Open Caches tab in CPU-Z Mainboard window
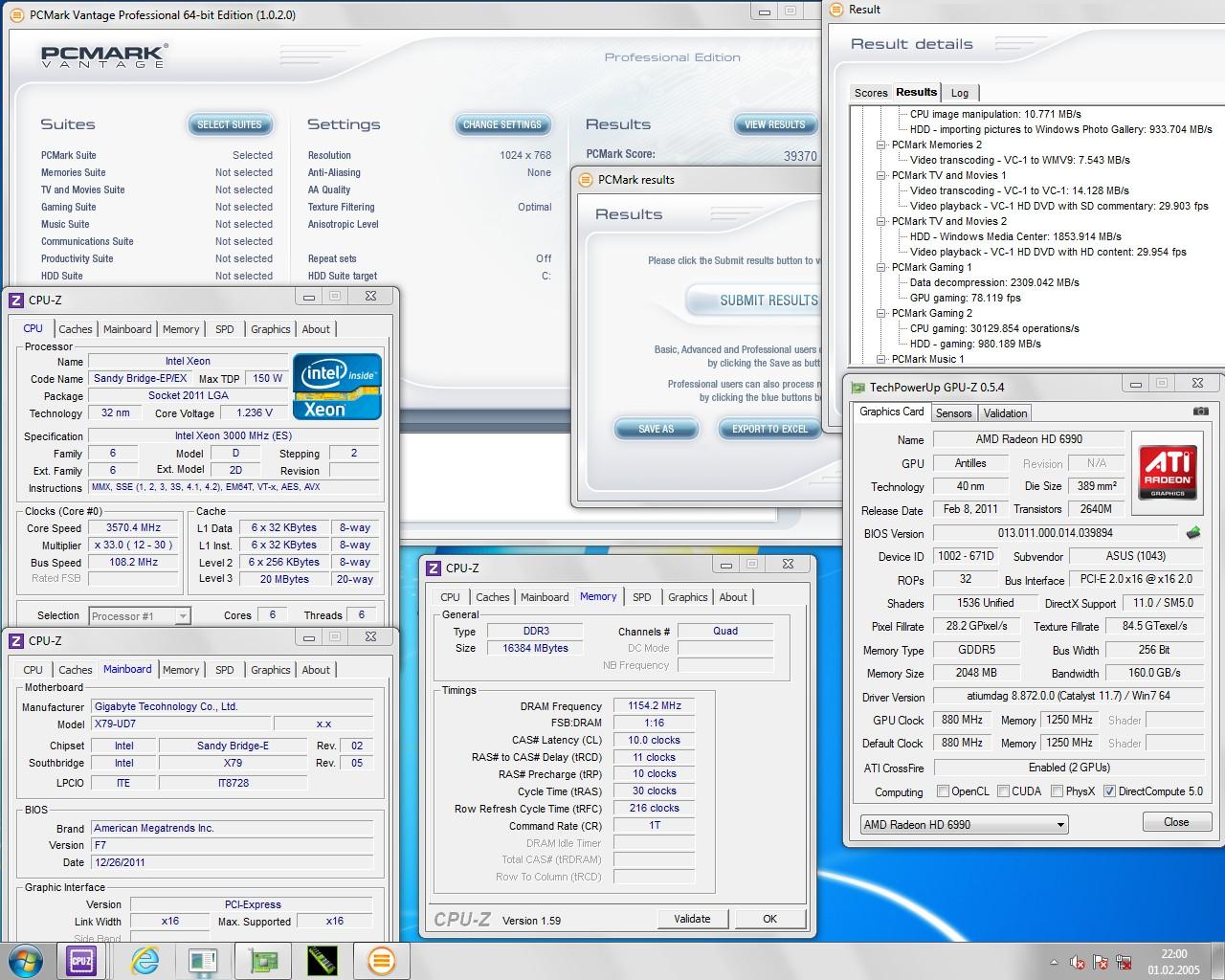This screenshot has height=980, width=1225. point(76,670)
